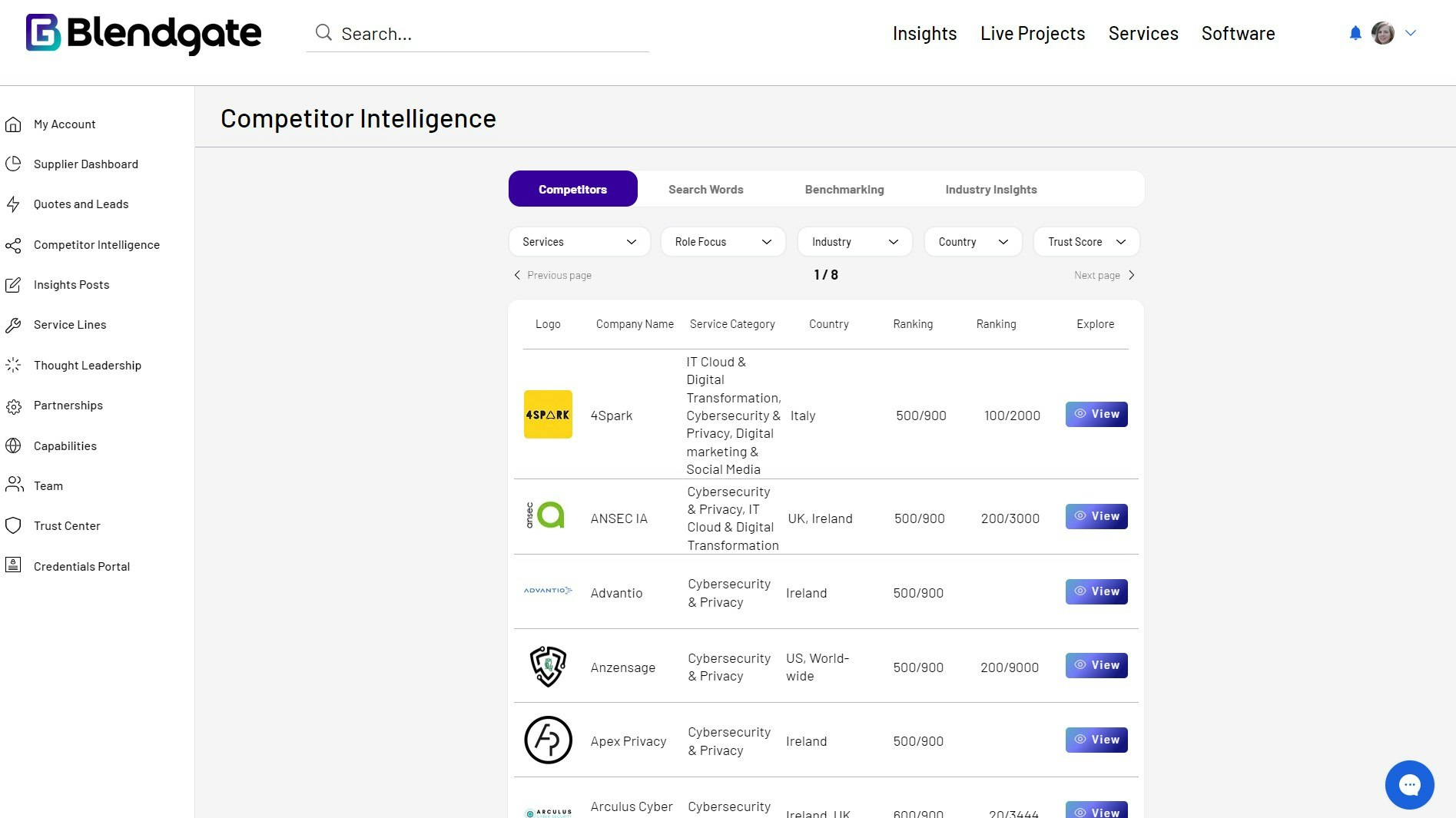Click the Service Category column header
The width and height of the screenshot is (1456, 818).
(732, 324)
